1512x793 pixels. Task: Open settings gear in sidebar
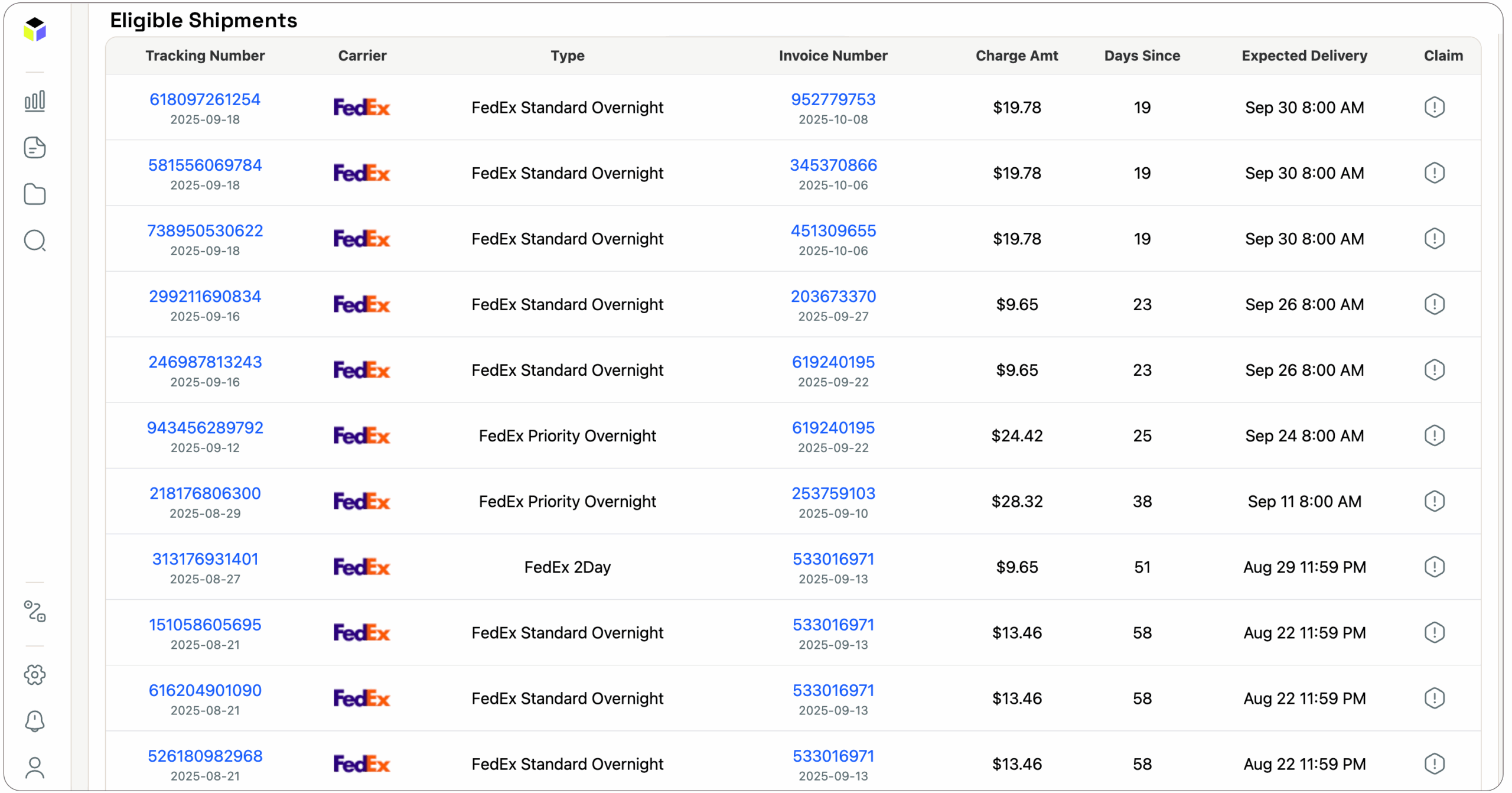coord(35,675)
